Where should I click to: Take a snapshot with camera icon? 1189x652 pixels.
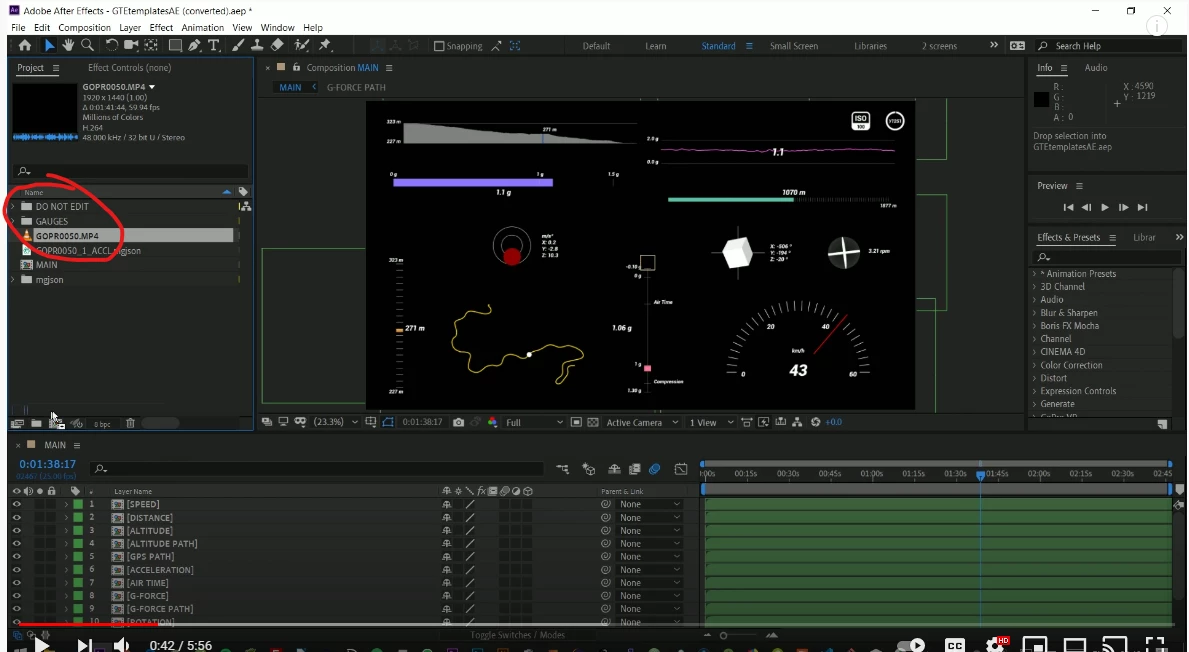[x=458, y=422]
